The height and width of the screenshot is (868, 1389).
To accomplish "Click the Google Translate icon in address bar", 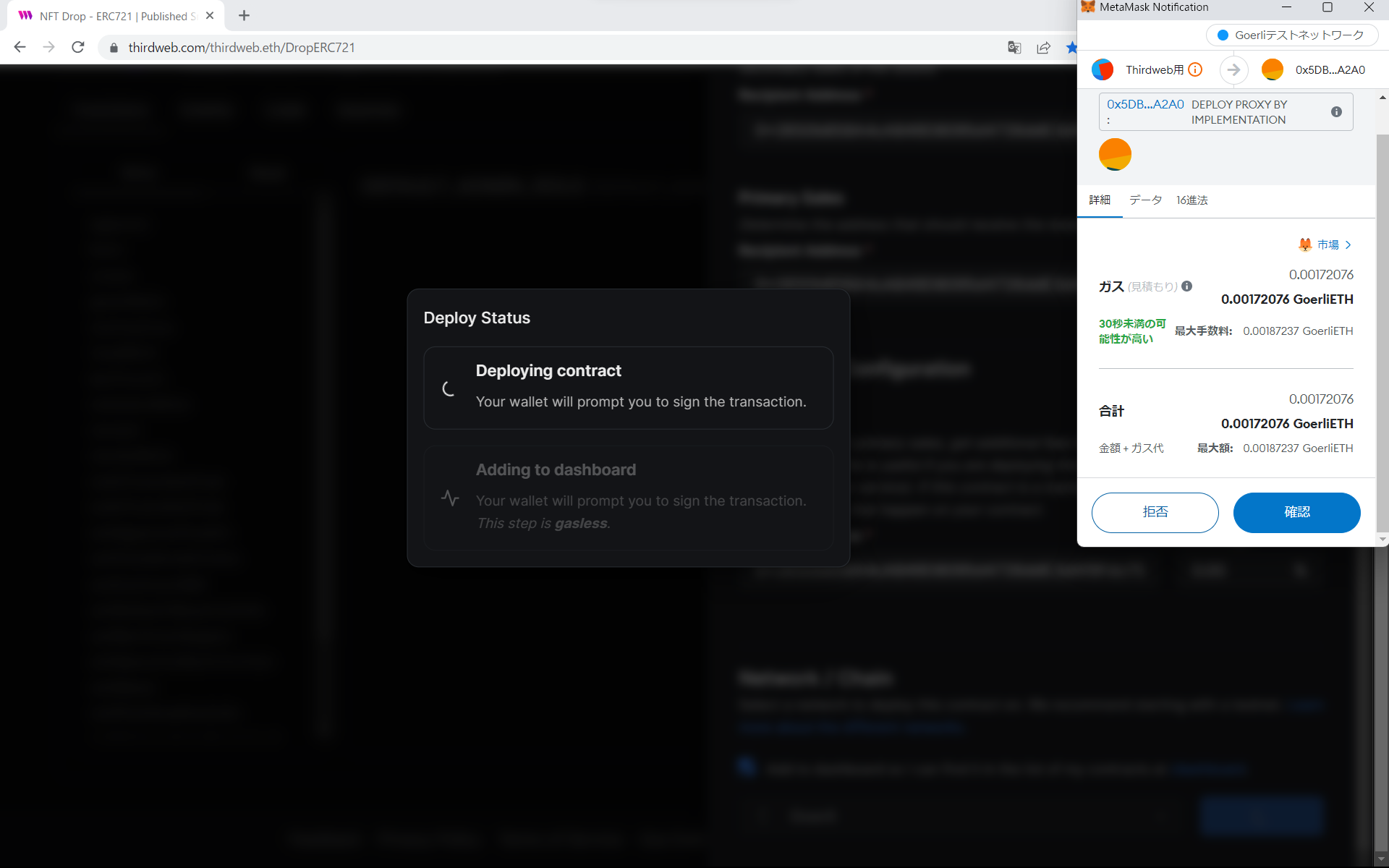I will tap(1014, 48).
